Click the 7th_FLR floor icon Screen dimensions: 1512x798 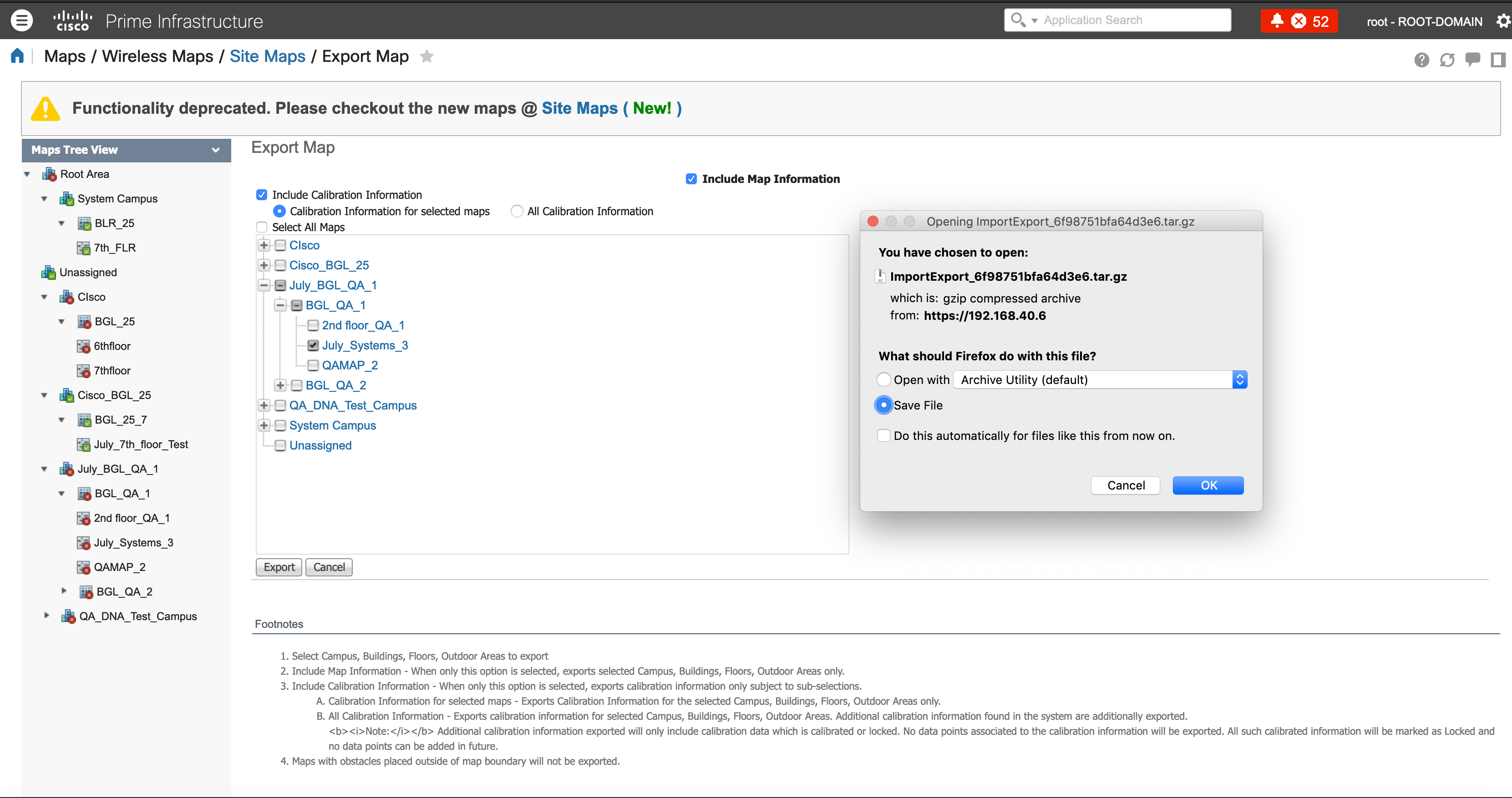[x=83, y=248]
